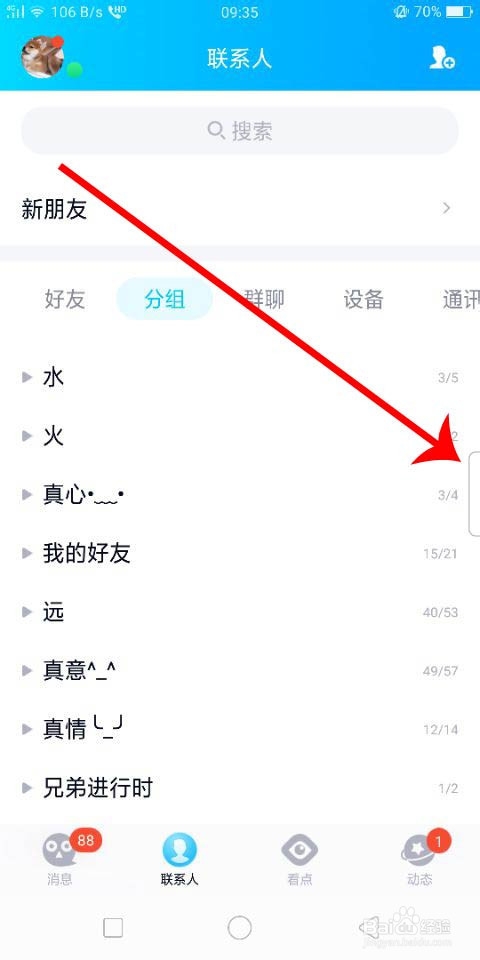Image resolution: width=480 pixels, height=960 pixels.
Task: Open the 看点 eye icon
Action: (299, 850)
